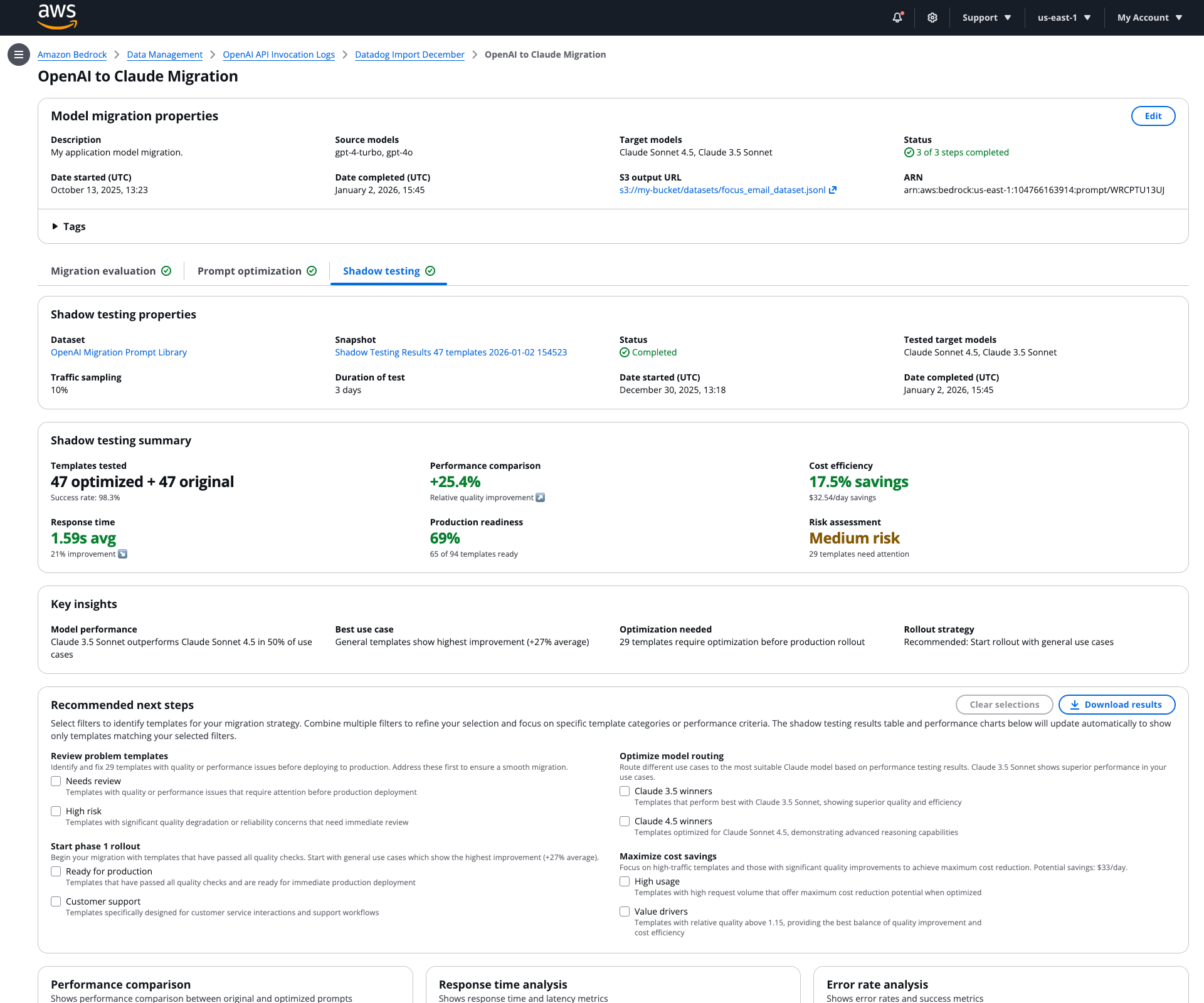The image size is (1204, 1003).
Task: Select the Shadow testing tab
Action: pos(389,271)
